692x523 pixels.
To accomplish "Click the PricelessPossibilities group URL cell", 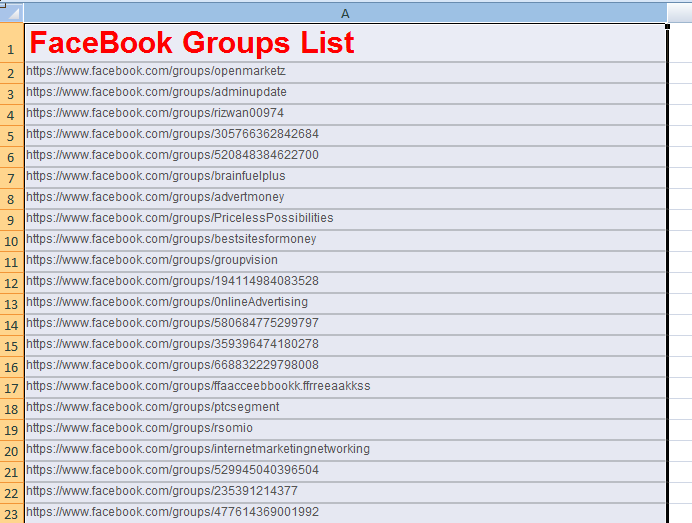I will (x=345, y=219).
